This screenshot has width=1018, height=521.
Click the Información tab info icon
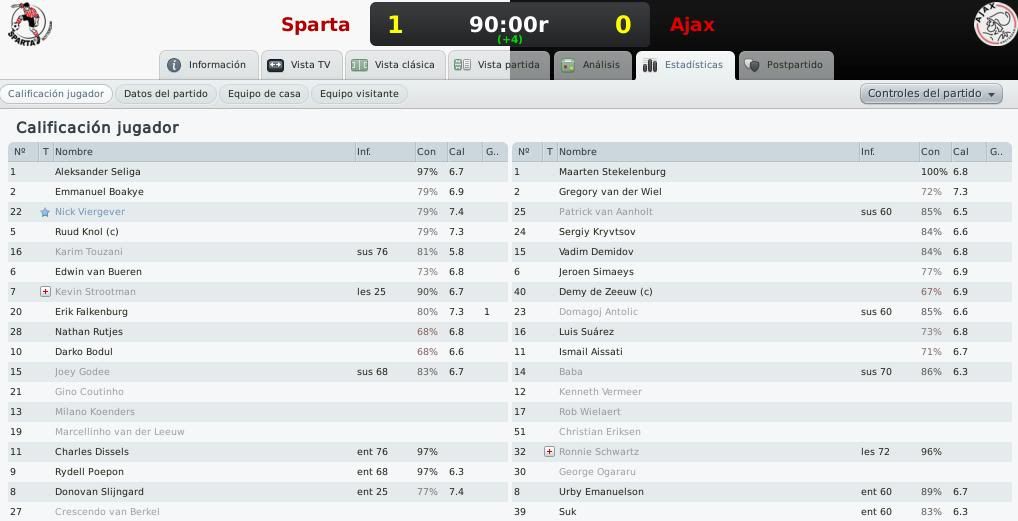click(x=174, y=65)
